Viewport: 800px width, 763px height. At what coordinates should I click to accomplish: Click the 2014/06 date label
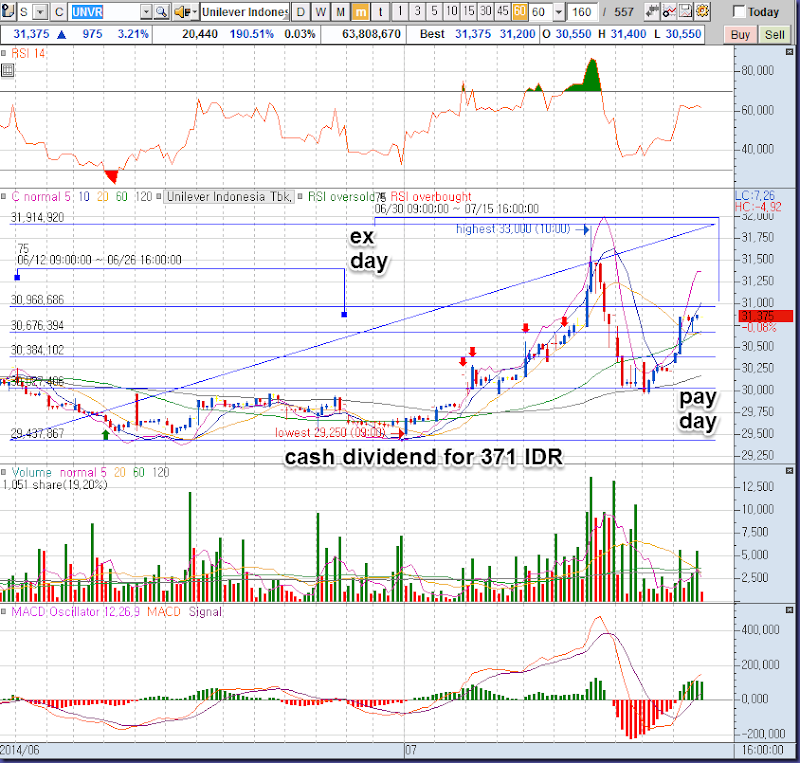coord(19,750)
